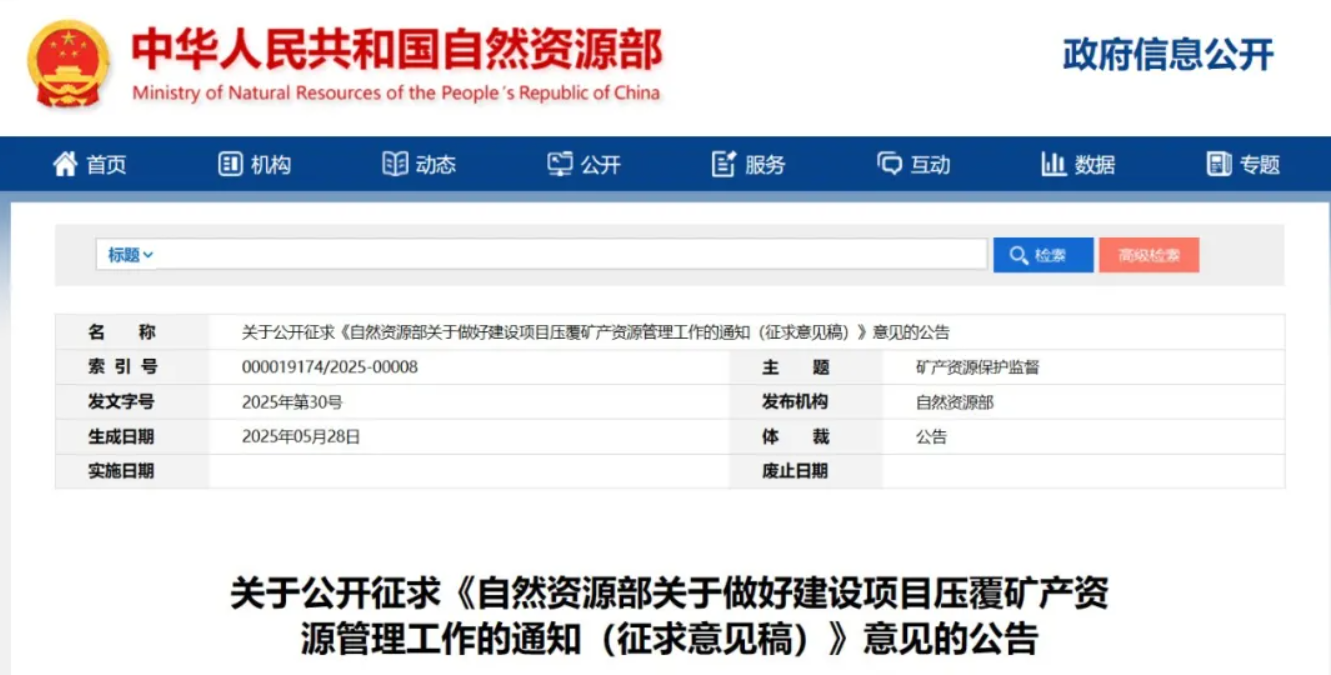
Task: Click the 动态 book icon
Action: 395,164
